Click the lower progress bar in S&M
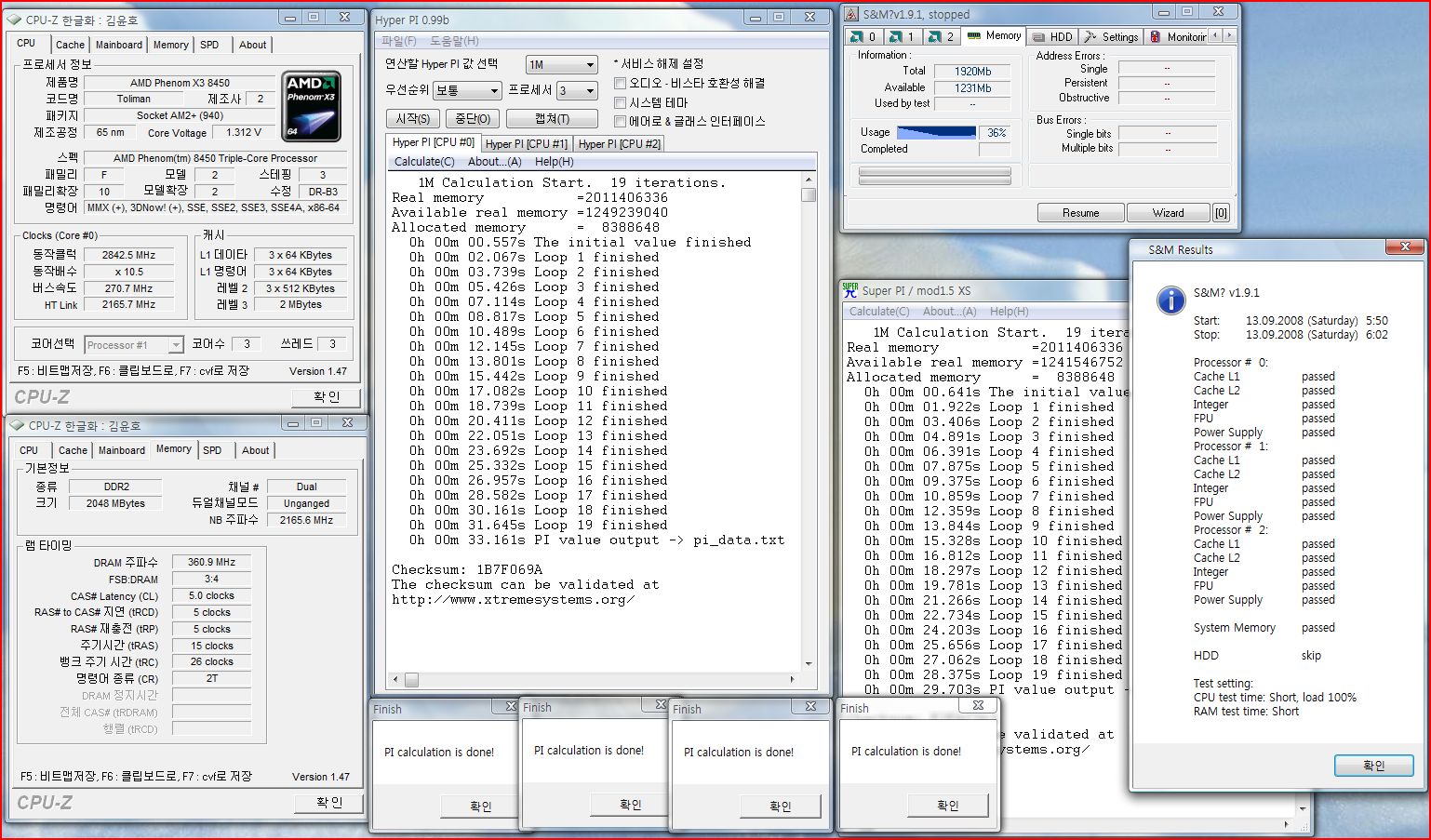The height and width of the screenshot is (840, 1431). pos(934,180)
